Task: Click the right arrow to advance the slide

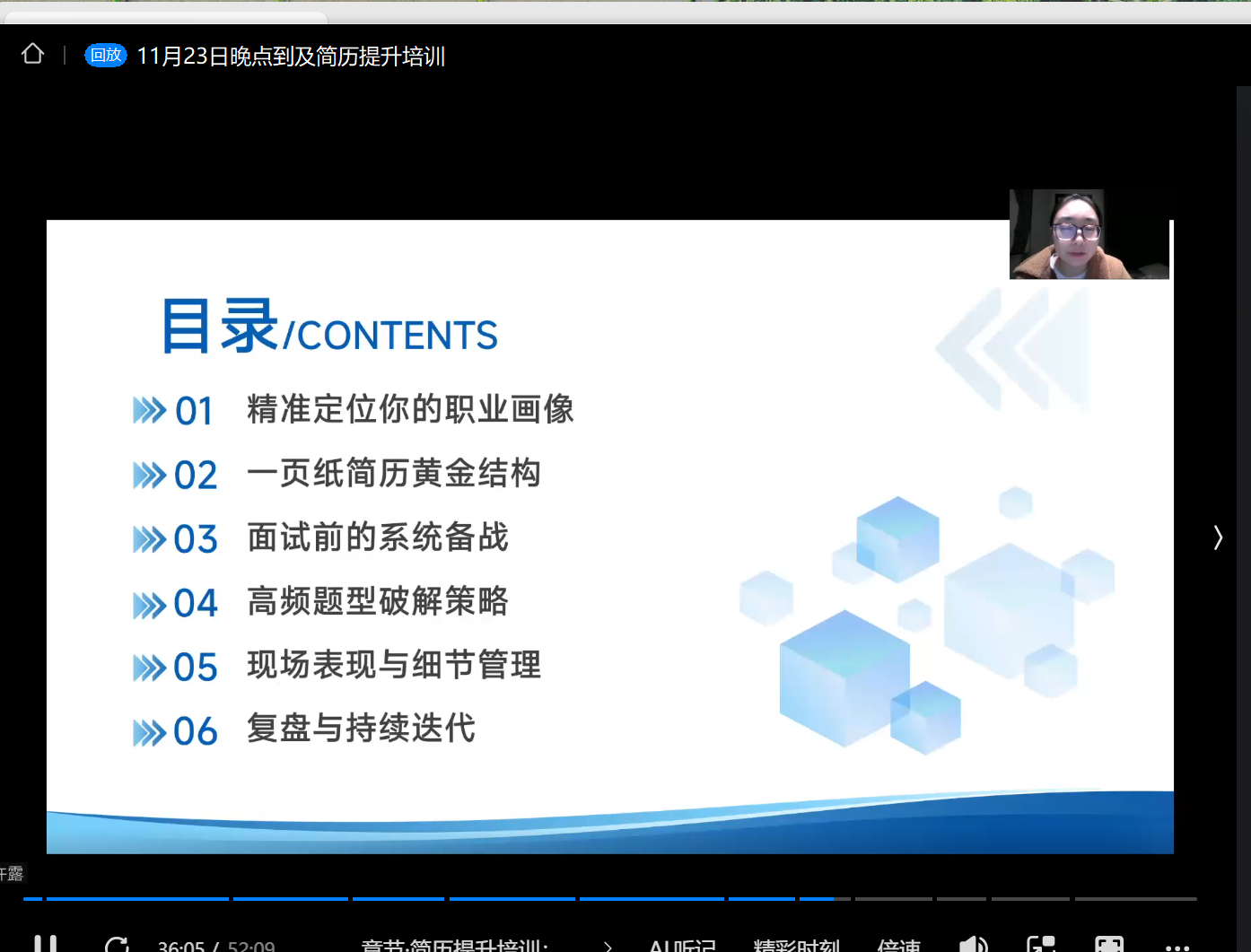Action: (x=1217, y=537)
